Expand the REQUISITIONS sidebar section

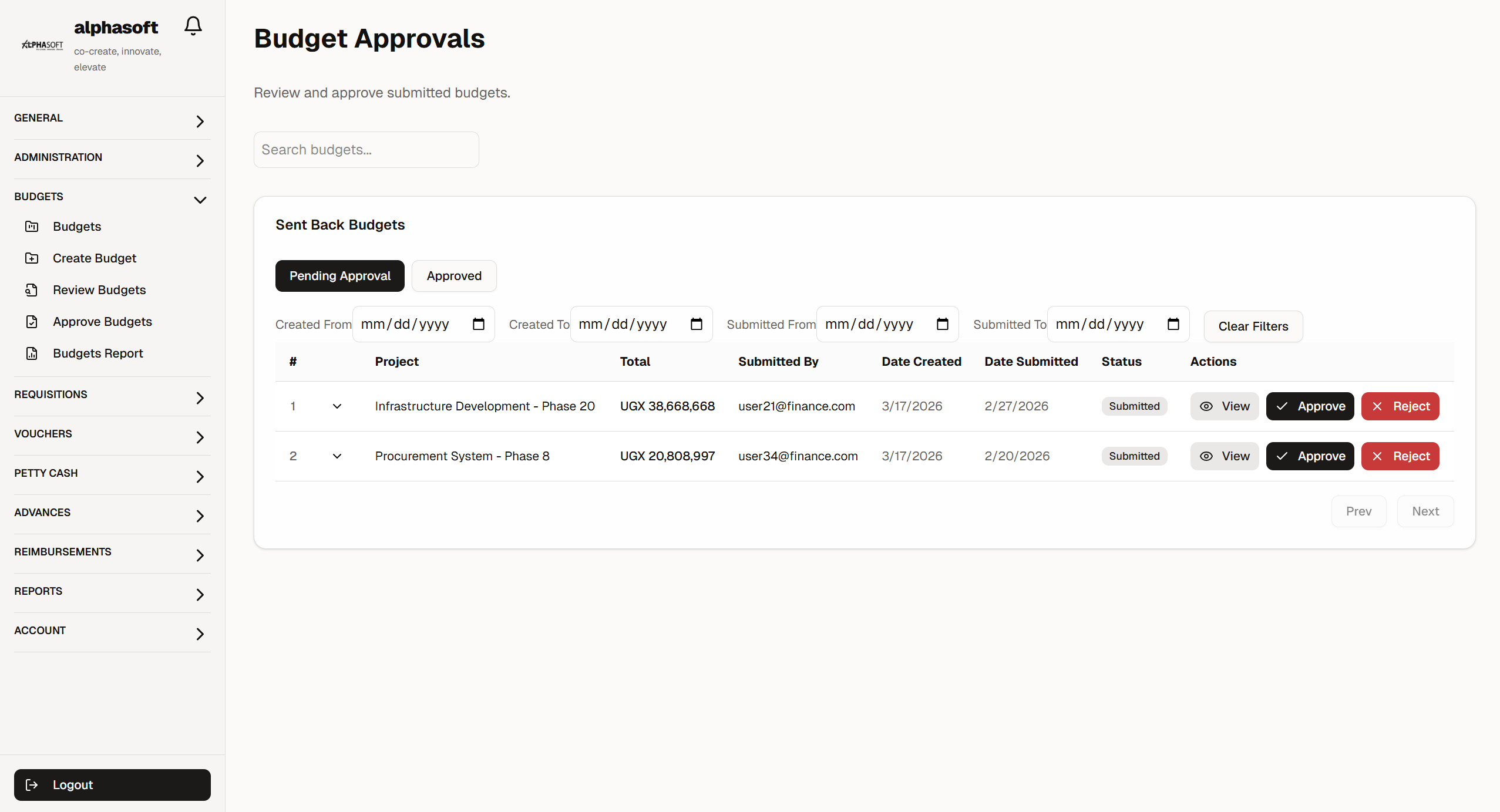click(x=200, y=397)
